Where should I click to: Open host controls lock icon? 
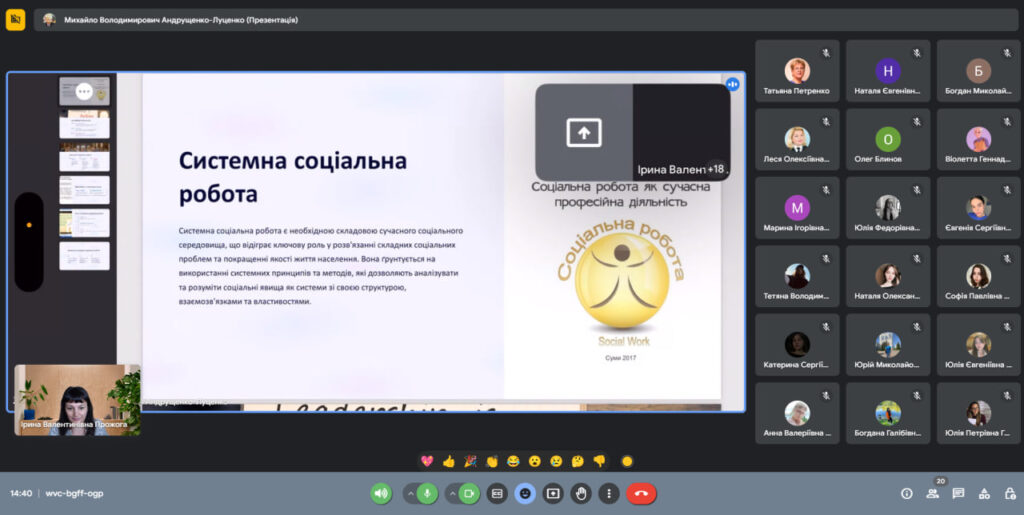pyautogui.click(x=1009, y=493)
